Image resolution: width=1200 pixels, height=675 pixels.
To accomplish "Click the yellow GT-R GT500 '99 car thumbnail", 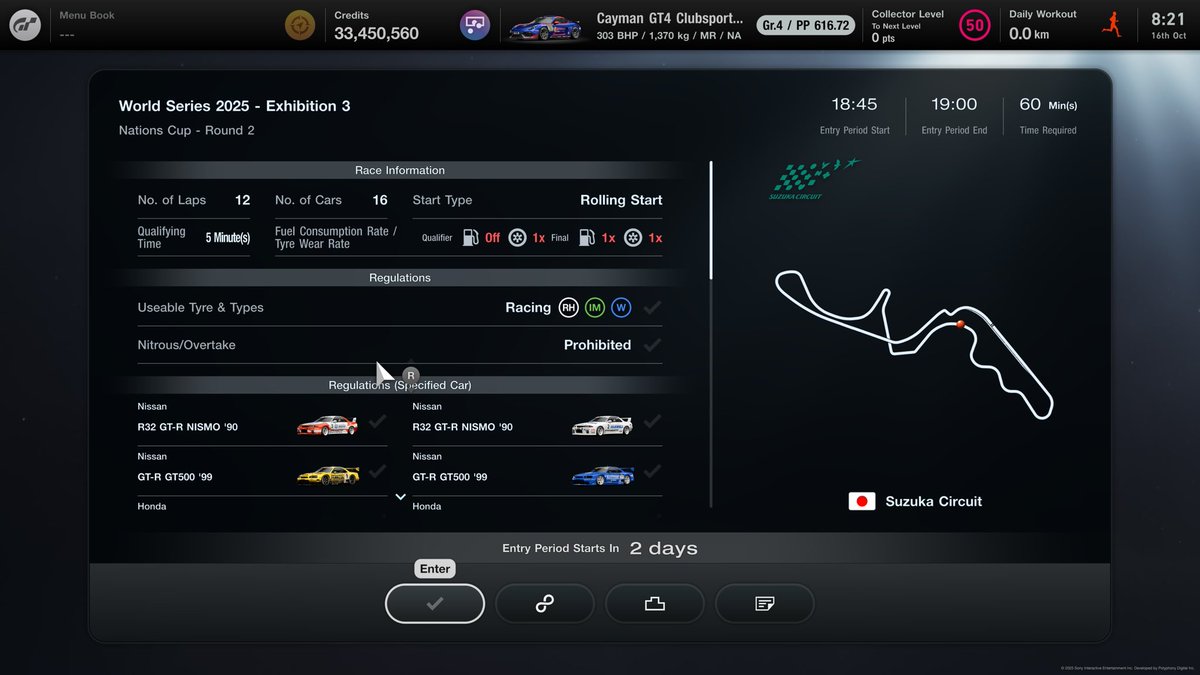I will tap(330, 473).
